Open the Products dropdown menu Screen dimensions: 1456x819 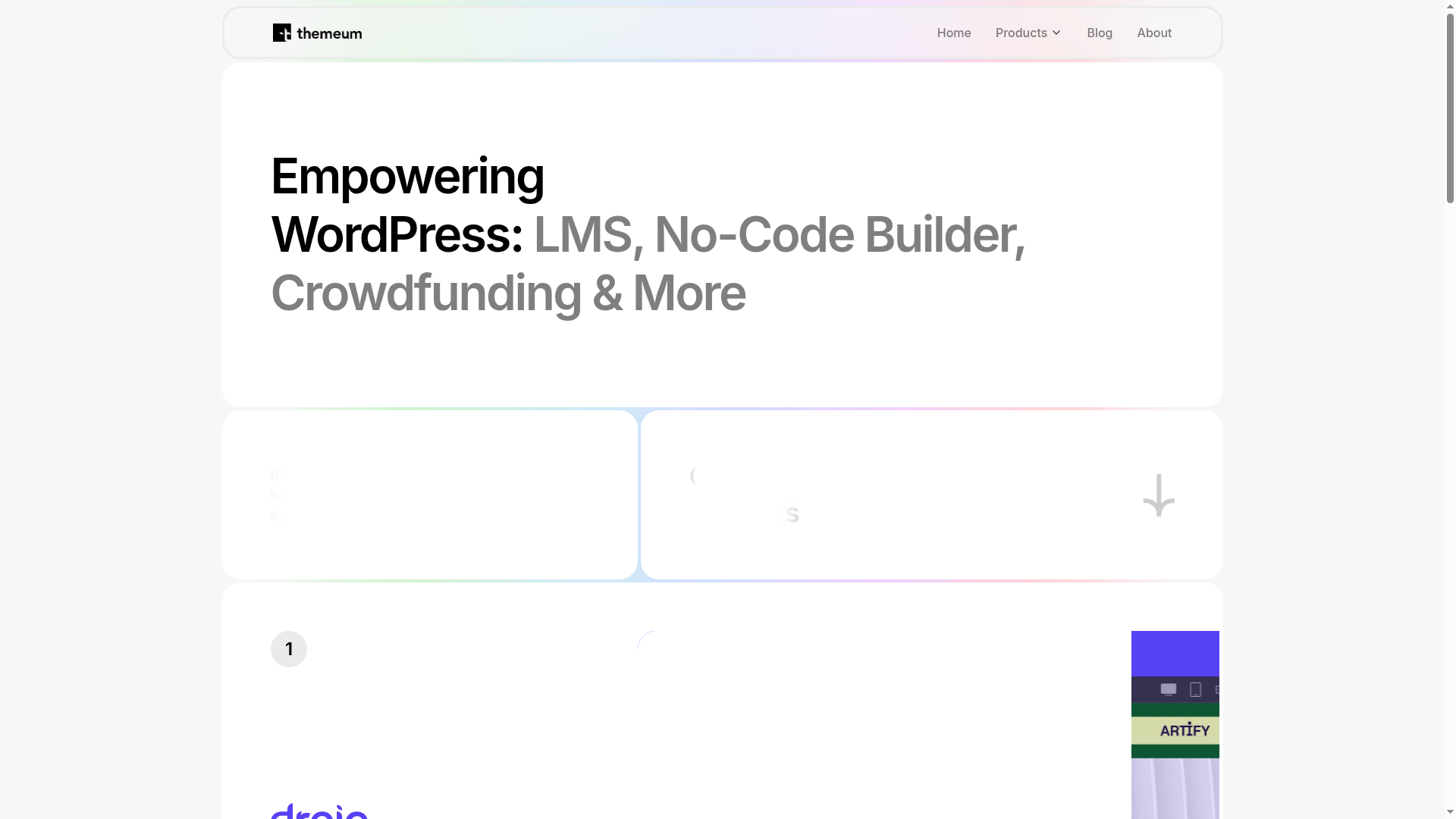1021,33
